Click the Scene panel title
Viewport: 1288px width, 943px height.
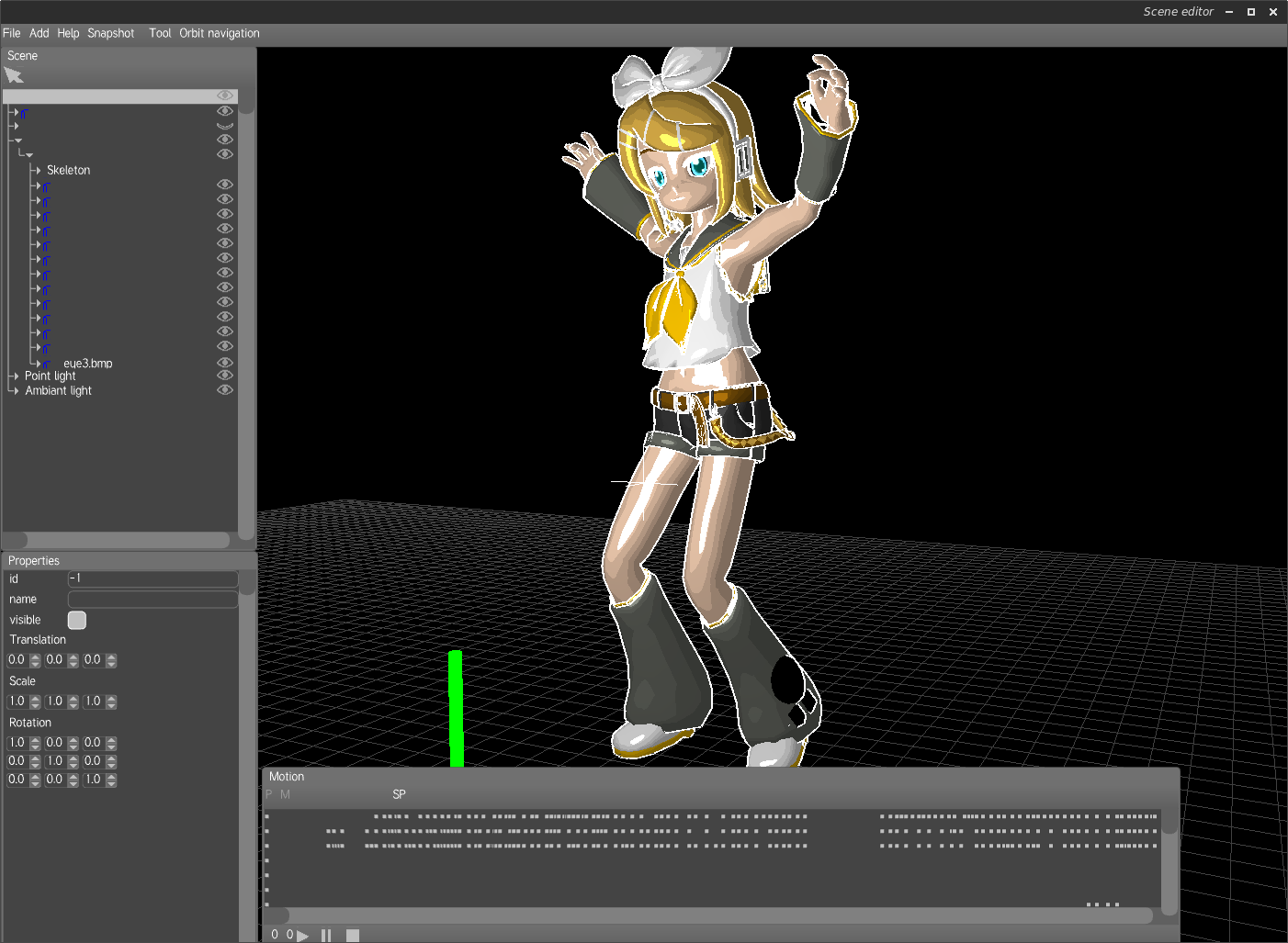23,56
